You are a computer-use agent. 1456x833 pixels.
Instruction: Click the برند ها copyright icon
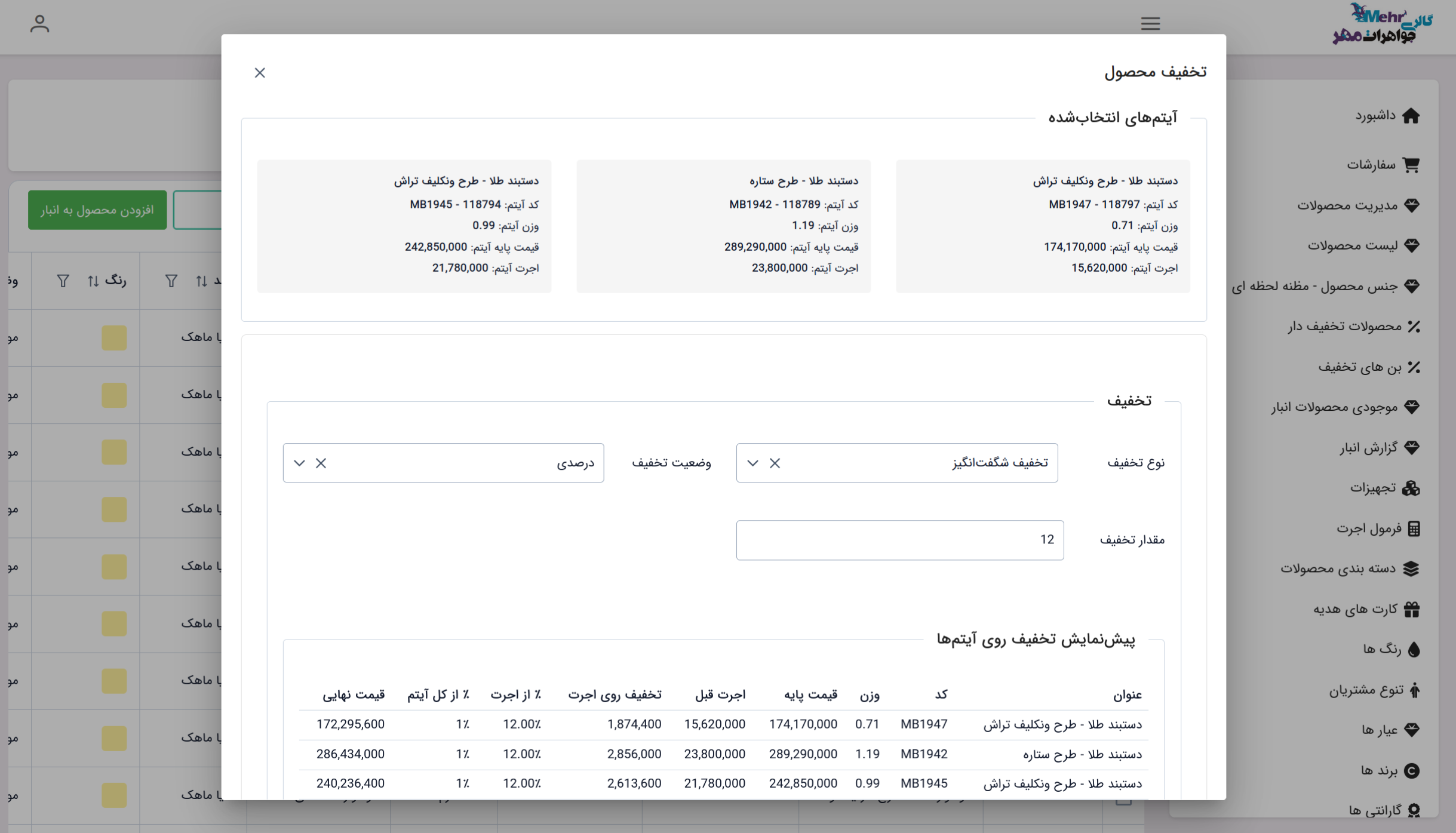1412,771
